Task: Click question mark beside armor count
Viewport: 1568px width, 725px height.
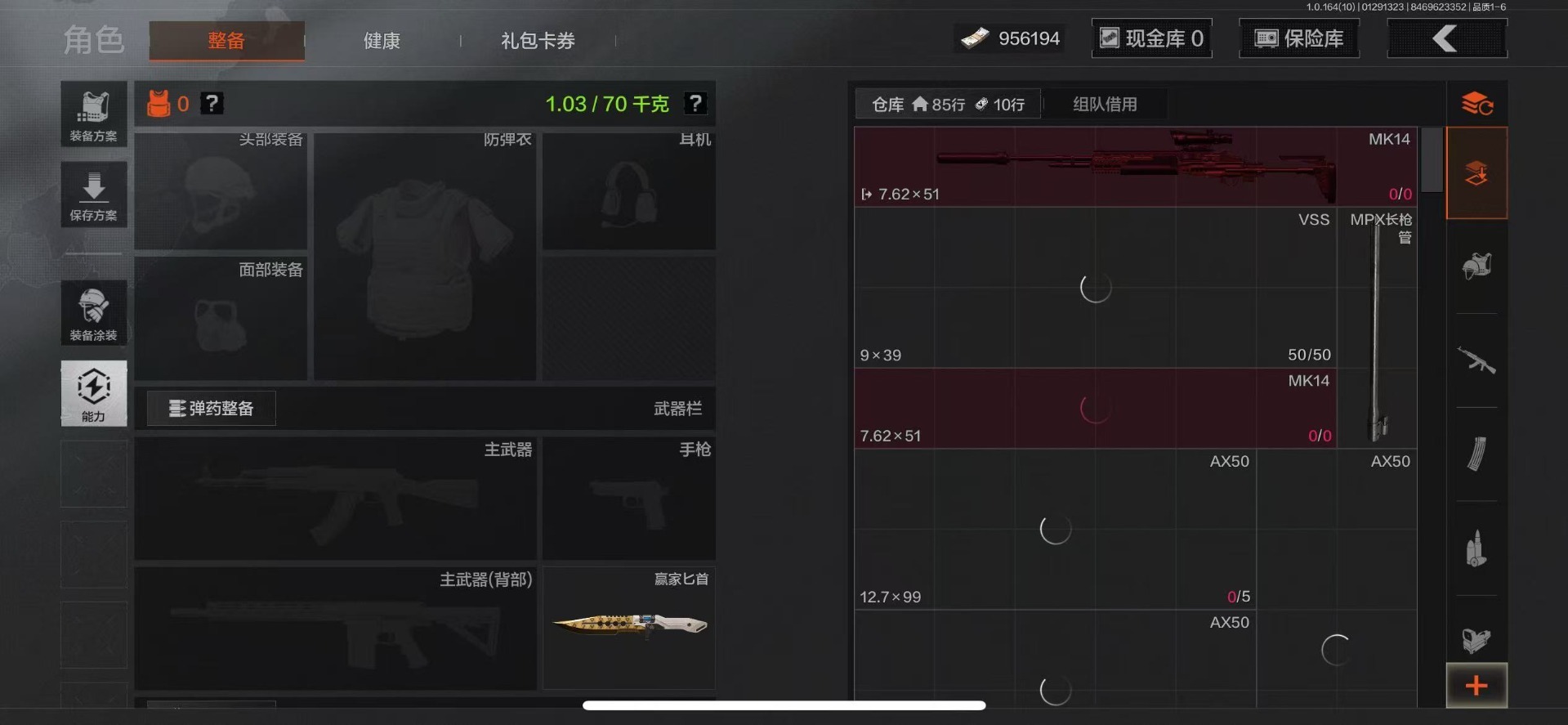Action: pos(212,104)
